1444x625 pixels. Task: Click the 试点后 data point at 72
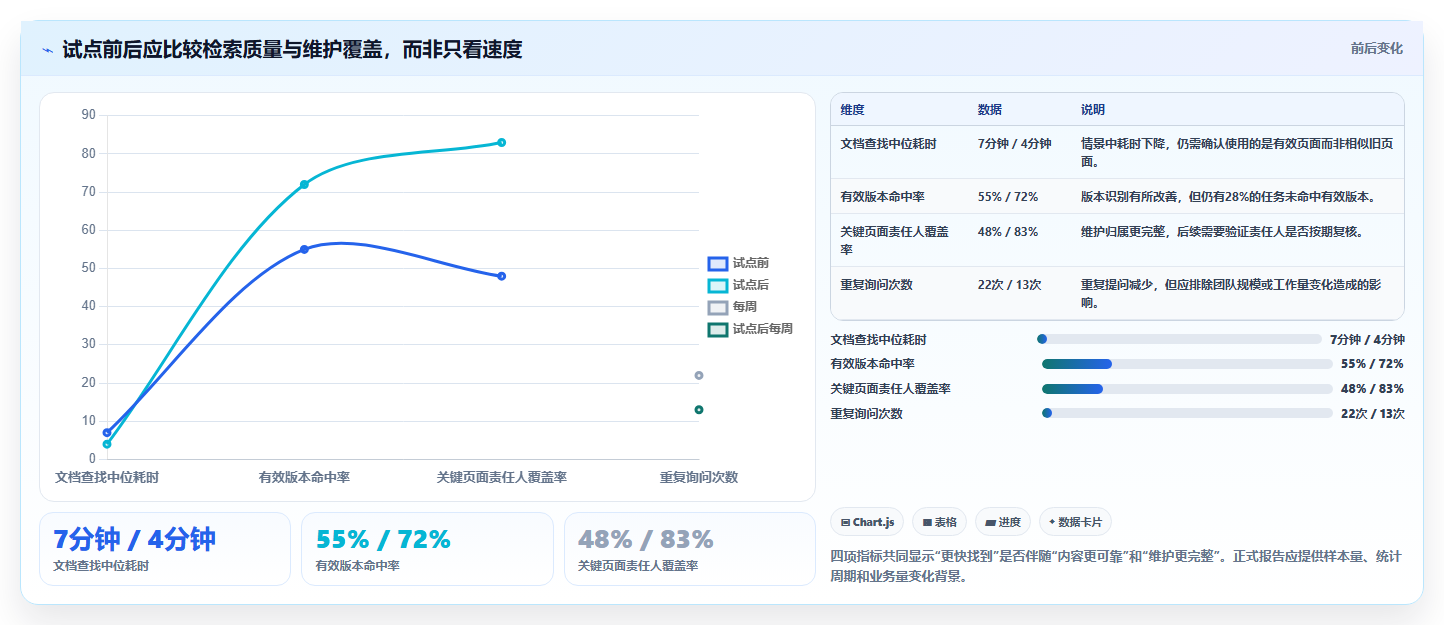coord(304,184)
